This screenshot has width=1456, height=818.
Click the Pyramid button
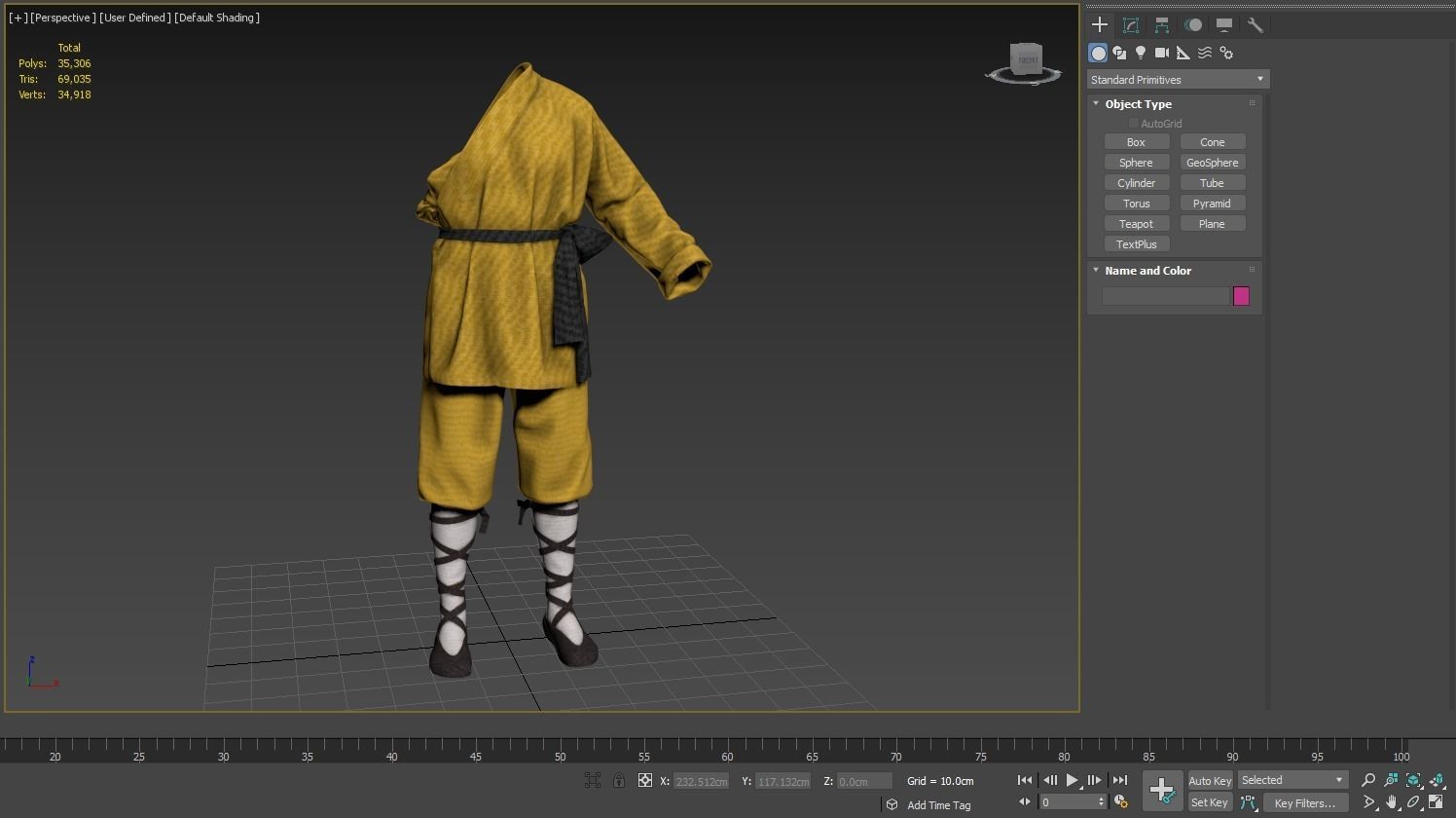(x=1213, y=204)
